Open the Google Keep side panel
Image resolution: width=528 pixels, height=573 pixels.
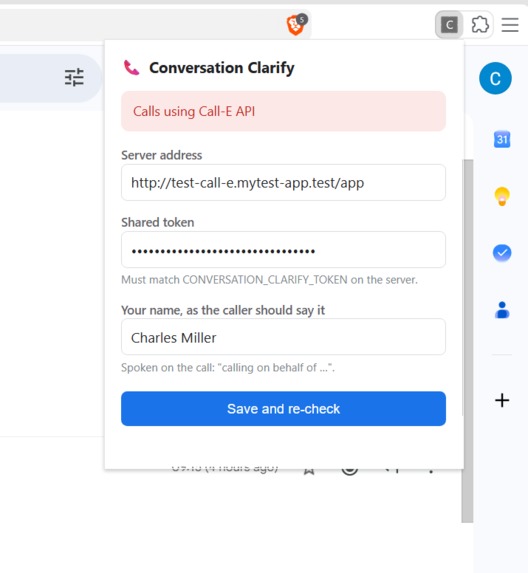(502, 196)
